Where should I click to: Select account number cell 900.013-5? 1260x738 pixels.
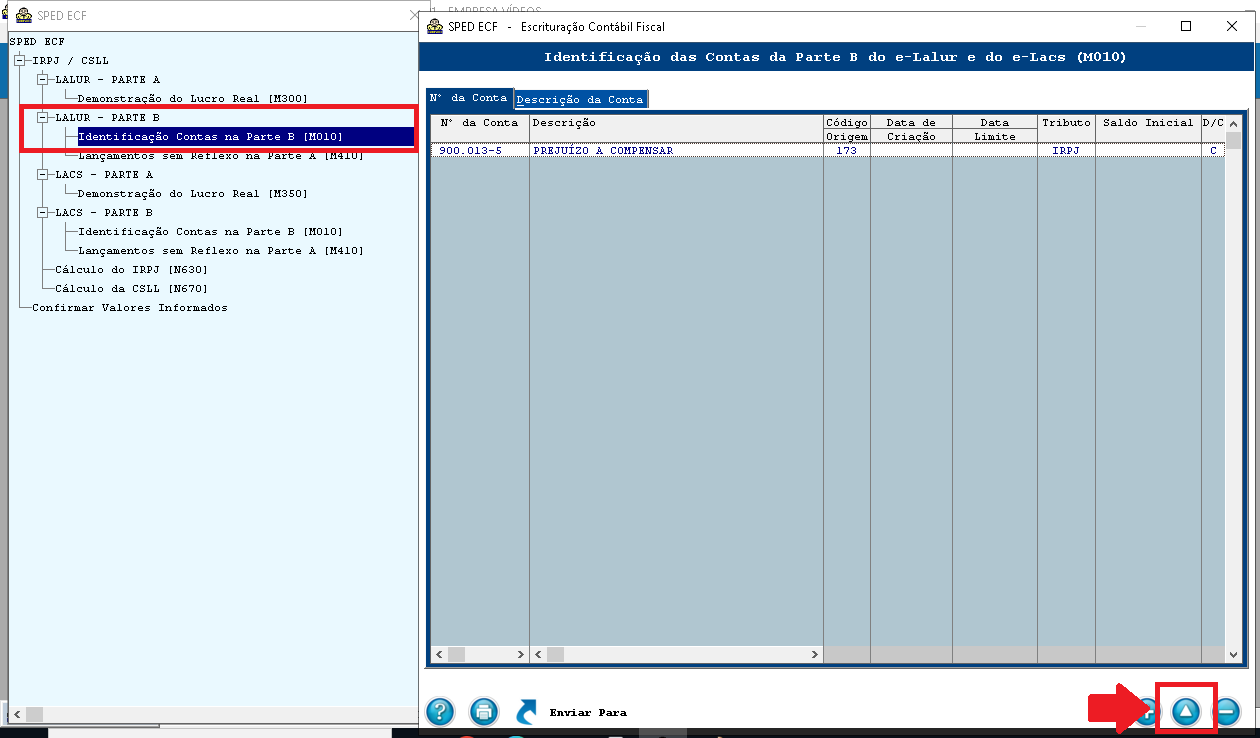[x=480, y=150]
